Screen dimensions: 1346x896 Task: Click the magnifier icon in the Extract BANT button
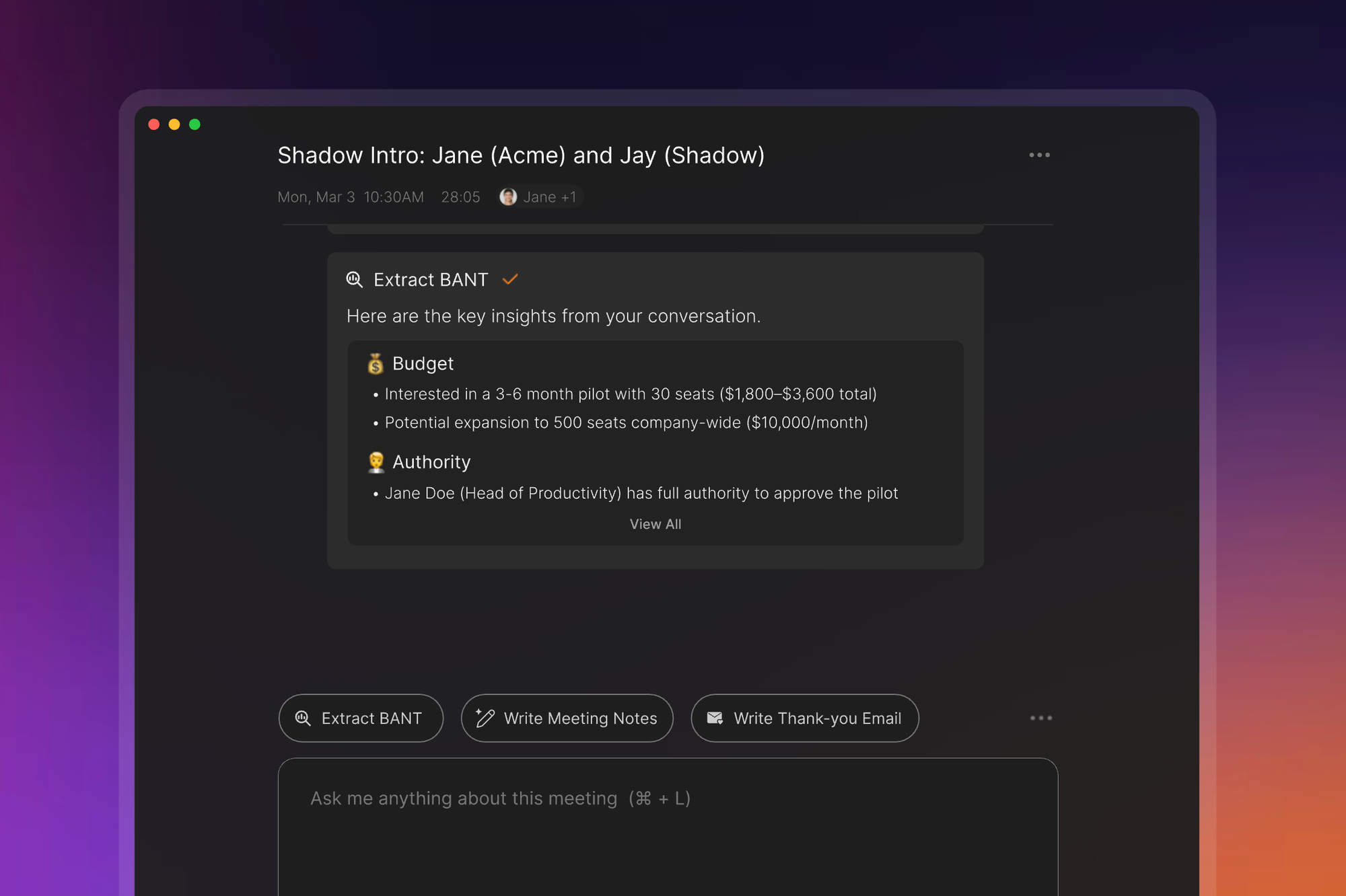303,718
